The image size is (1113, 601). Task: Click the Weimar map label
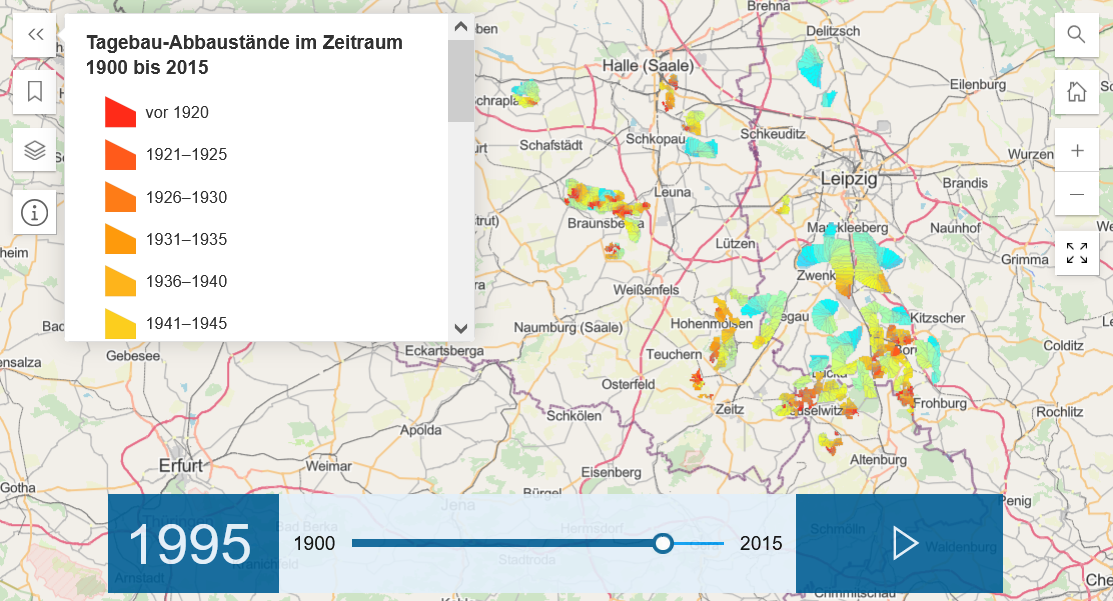[329, 466]
